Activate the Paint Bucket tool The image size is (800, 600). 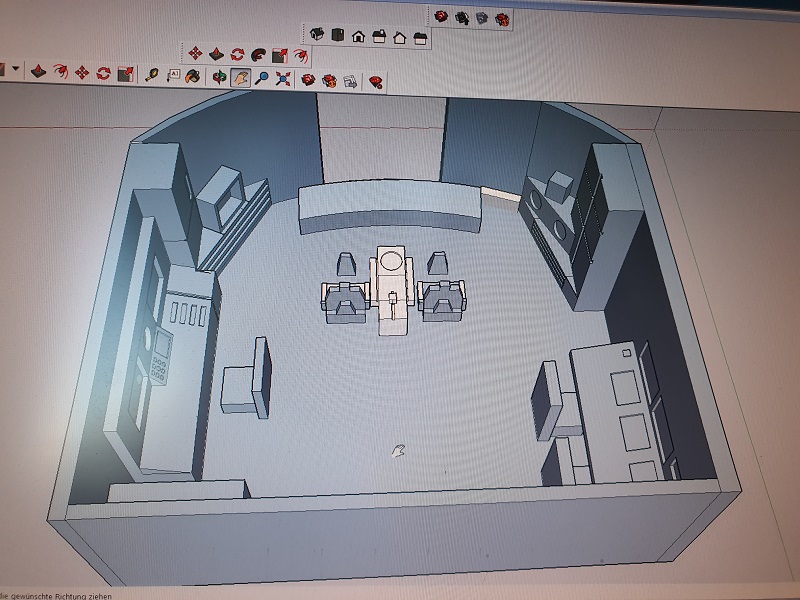[x=193, y=74]
